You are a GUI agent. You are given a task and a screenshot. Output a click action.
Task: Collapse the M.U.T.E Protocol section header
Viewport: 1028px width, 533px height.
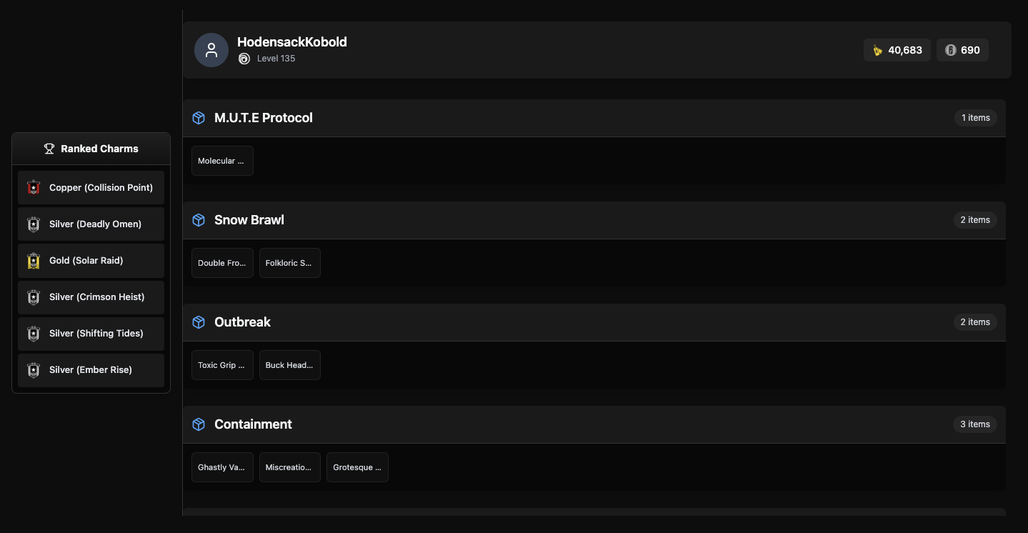594,118
